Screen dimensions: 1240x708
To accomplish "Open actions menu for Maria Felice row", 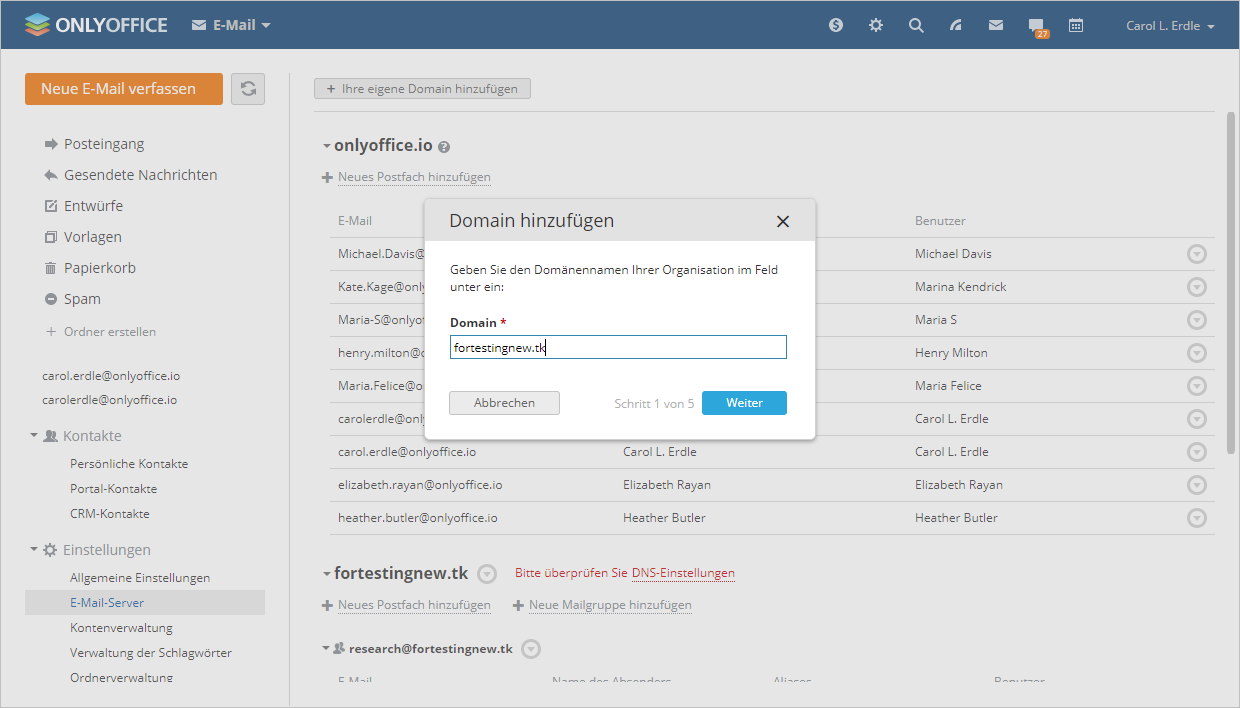I will pos(1196,386).
